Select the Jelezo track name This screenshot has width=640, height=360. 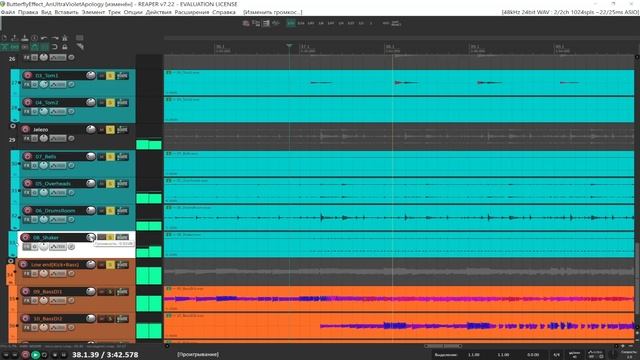[40, 129]
